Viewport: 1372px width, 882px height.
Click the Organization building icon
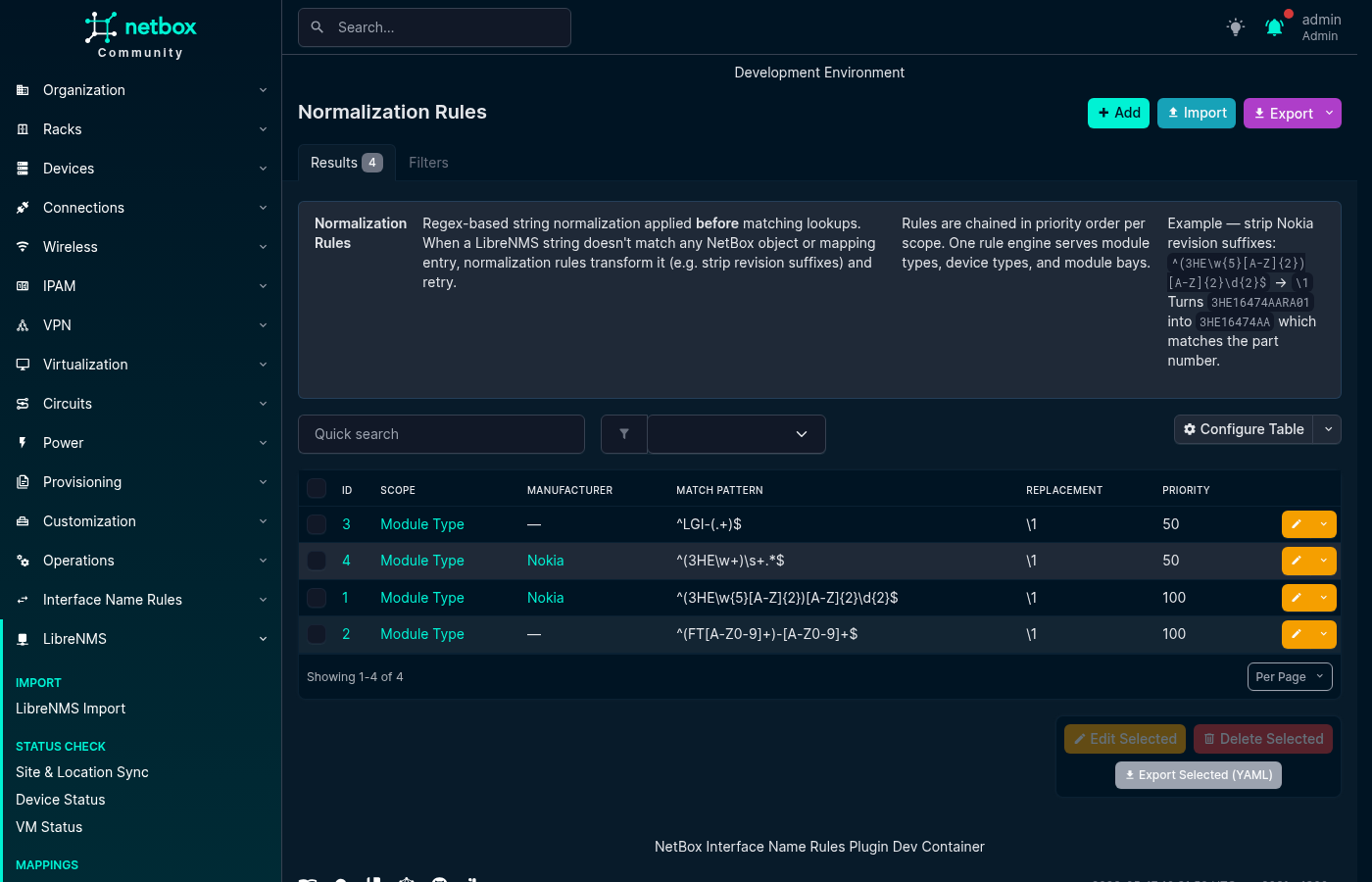coord(23,90)
